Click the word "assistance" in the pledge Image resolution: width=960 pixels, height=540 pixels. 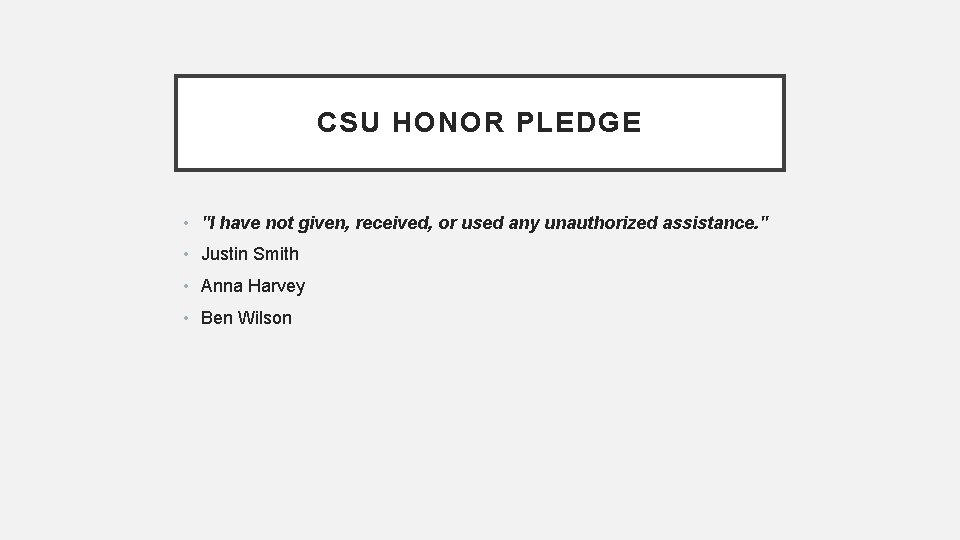point(712,222)
